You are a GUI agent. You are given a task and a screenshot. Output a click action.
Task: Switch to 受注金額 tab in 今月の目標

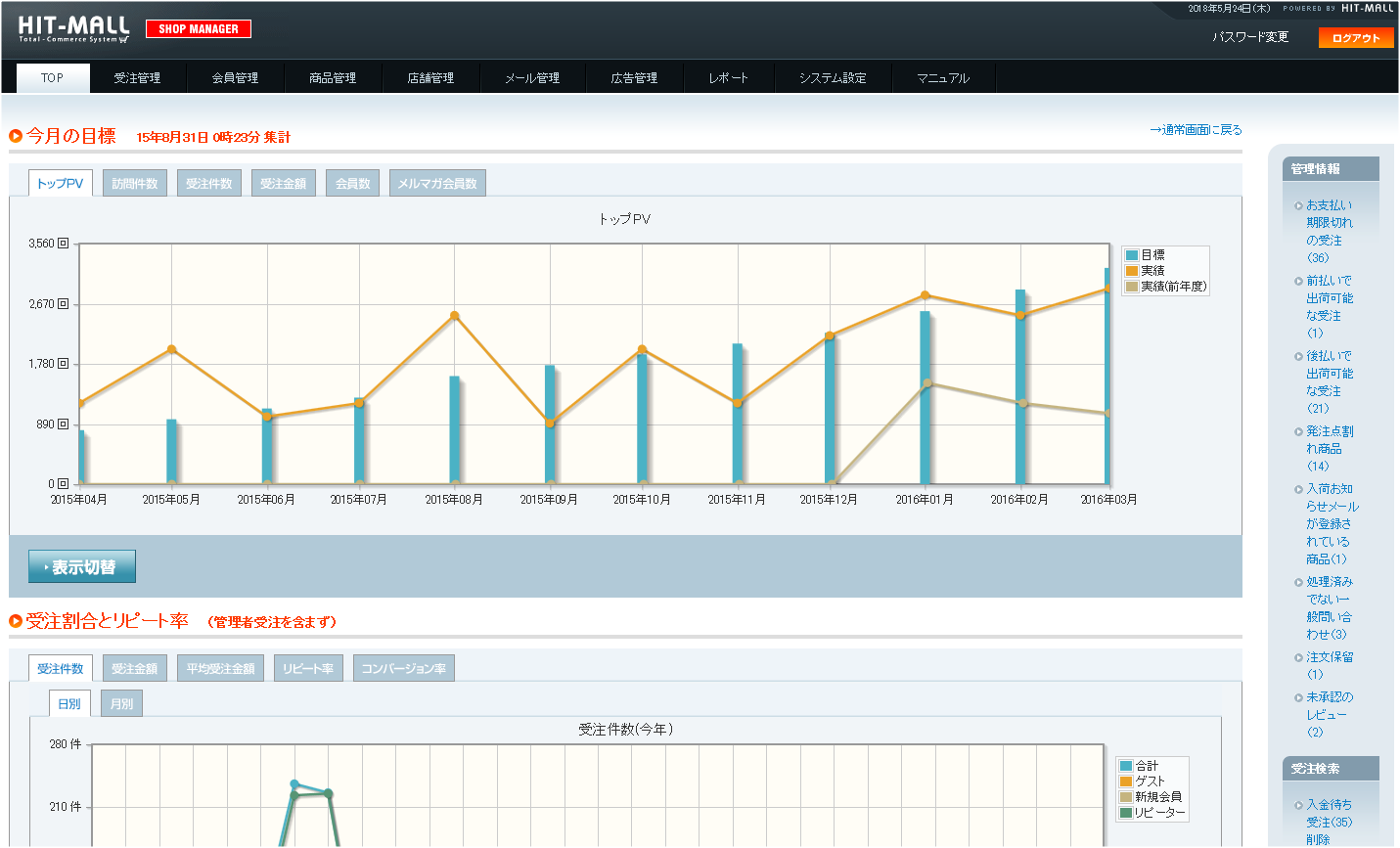click(x=284, y=183)
